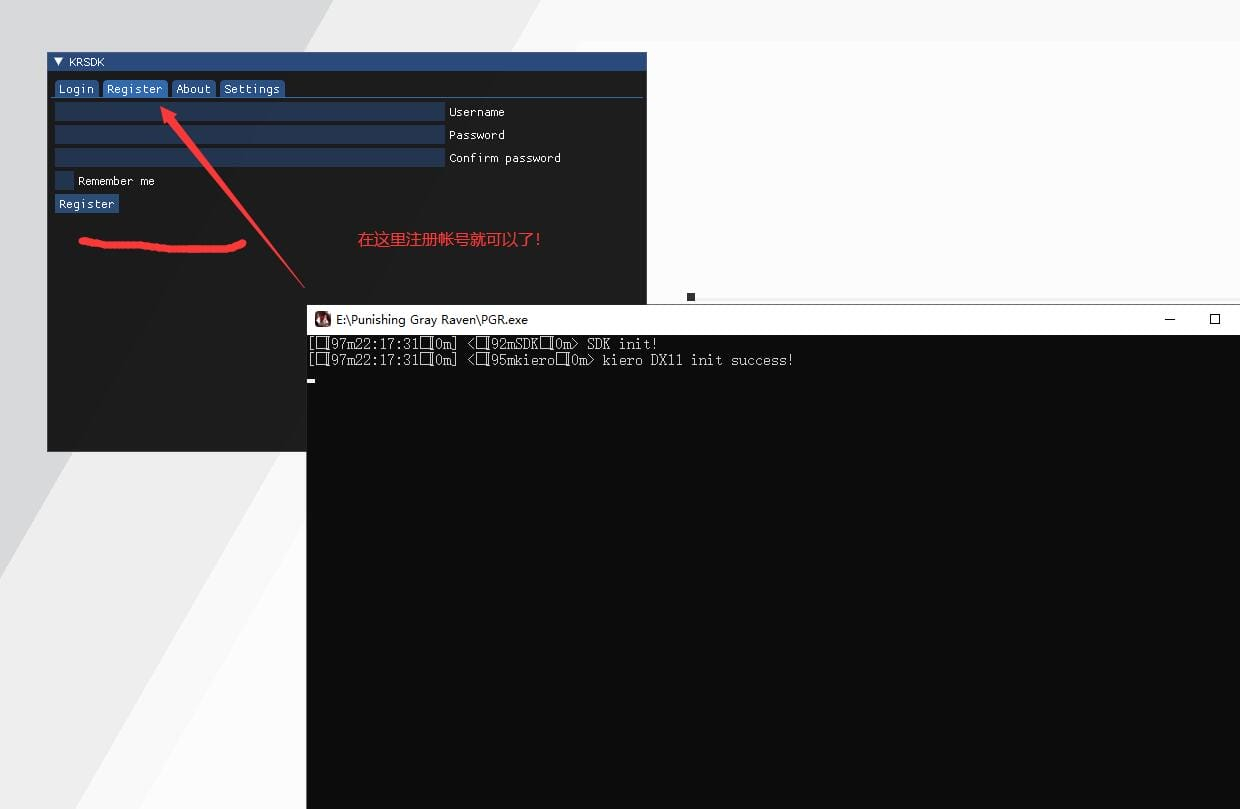Minimize the PGR.exe console window
Screen dimensions: 1240x809
tap(1170, 319)
